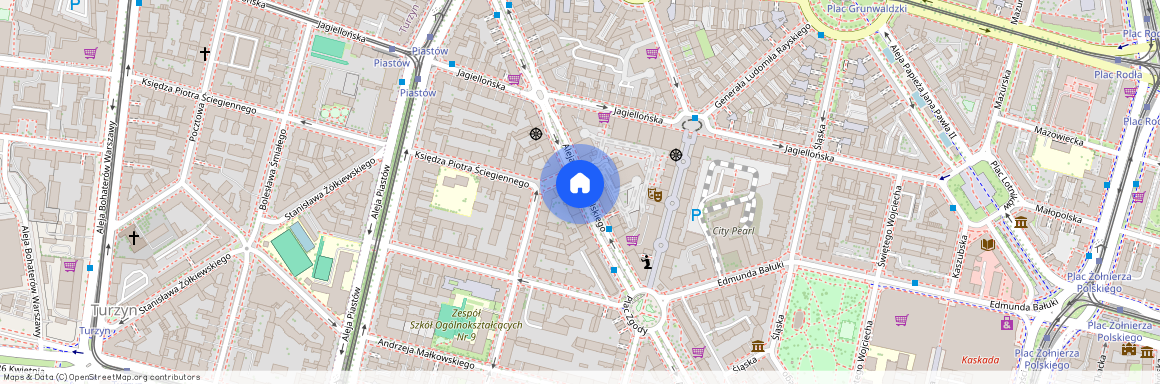
Task: Click the shopping cart icon below Plac Zgody
Action: [x=698, y=351]
